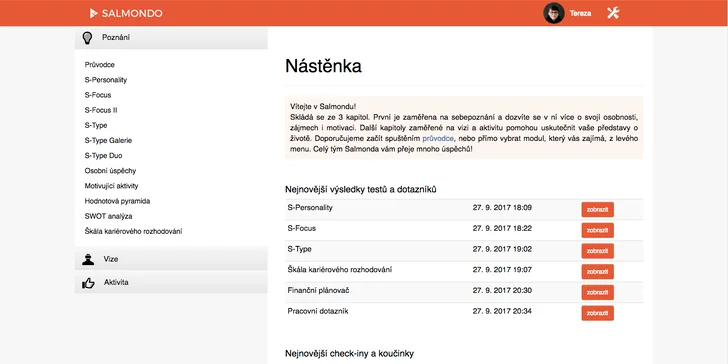Viewport: 728px width, 364px height.
Task: Click Tereza's profile avatar
Action: (x=553, y=13)
